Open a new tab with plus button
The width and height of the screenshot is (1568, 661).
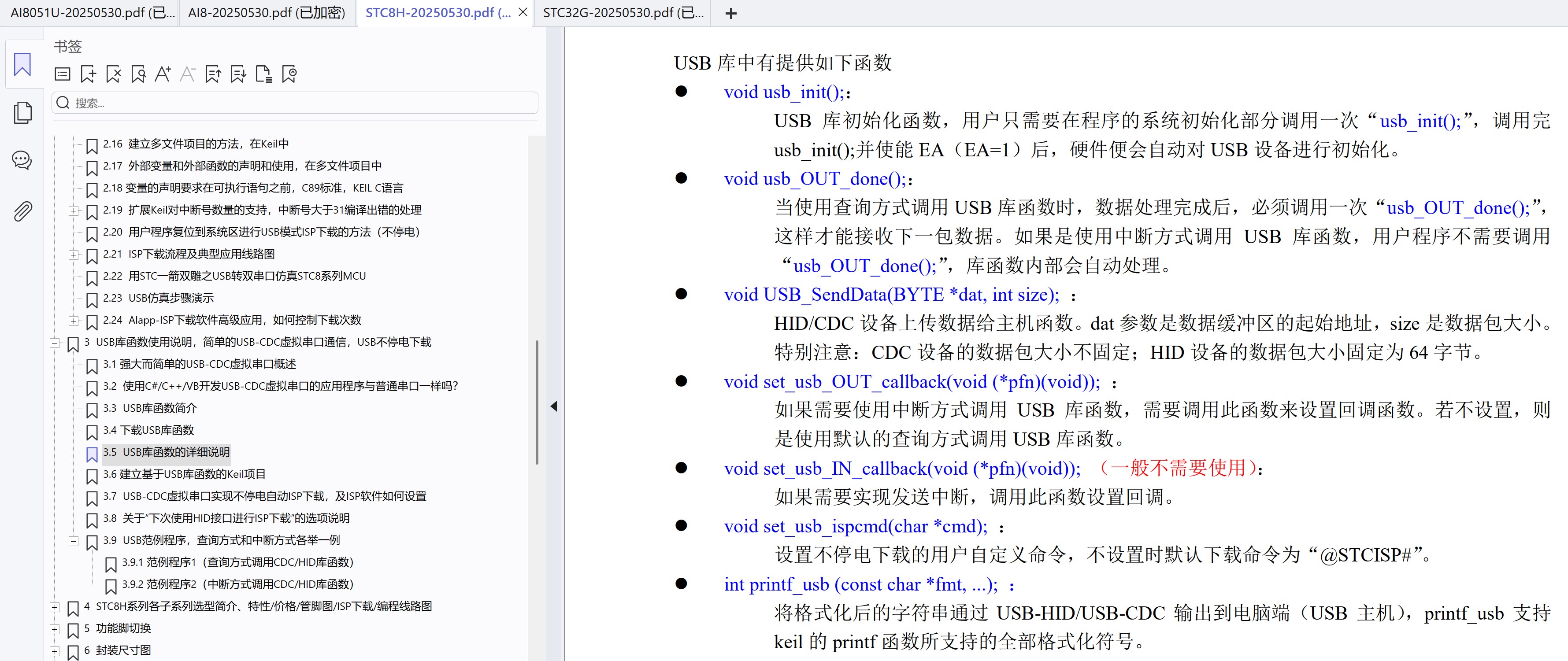tap(731, 13)
